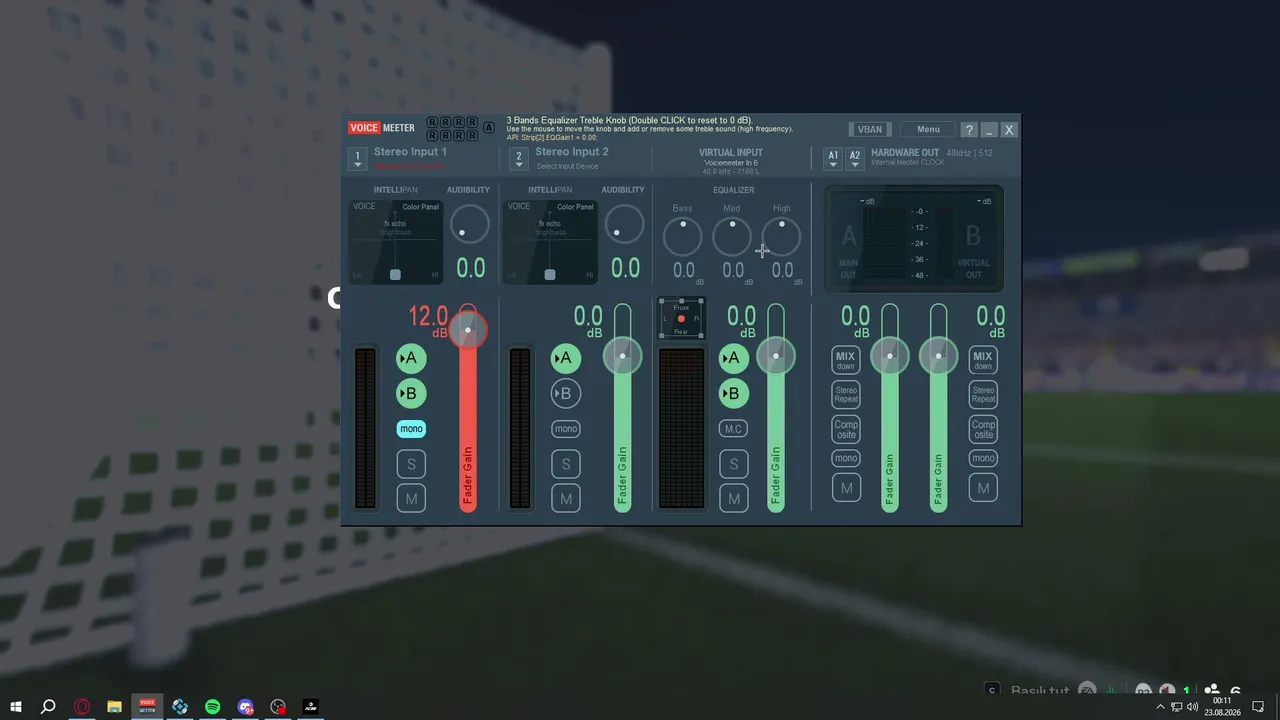Click the Stereo Input 2 Audibility knob

pyautogui.click(x=624, y=225)
